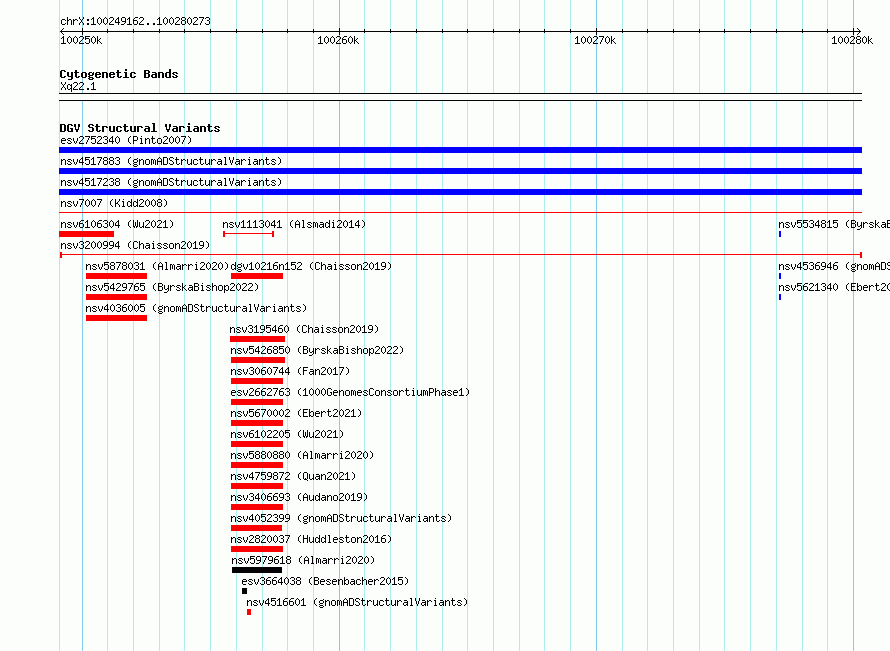Select the red bar under nsv4759872
Image resolution: width=890 pixels, height=651 pixels.
tap(257, 486)
